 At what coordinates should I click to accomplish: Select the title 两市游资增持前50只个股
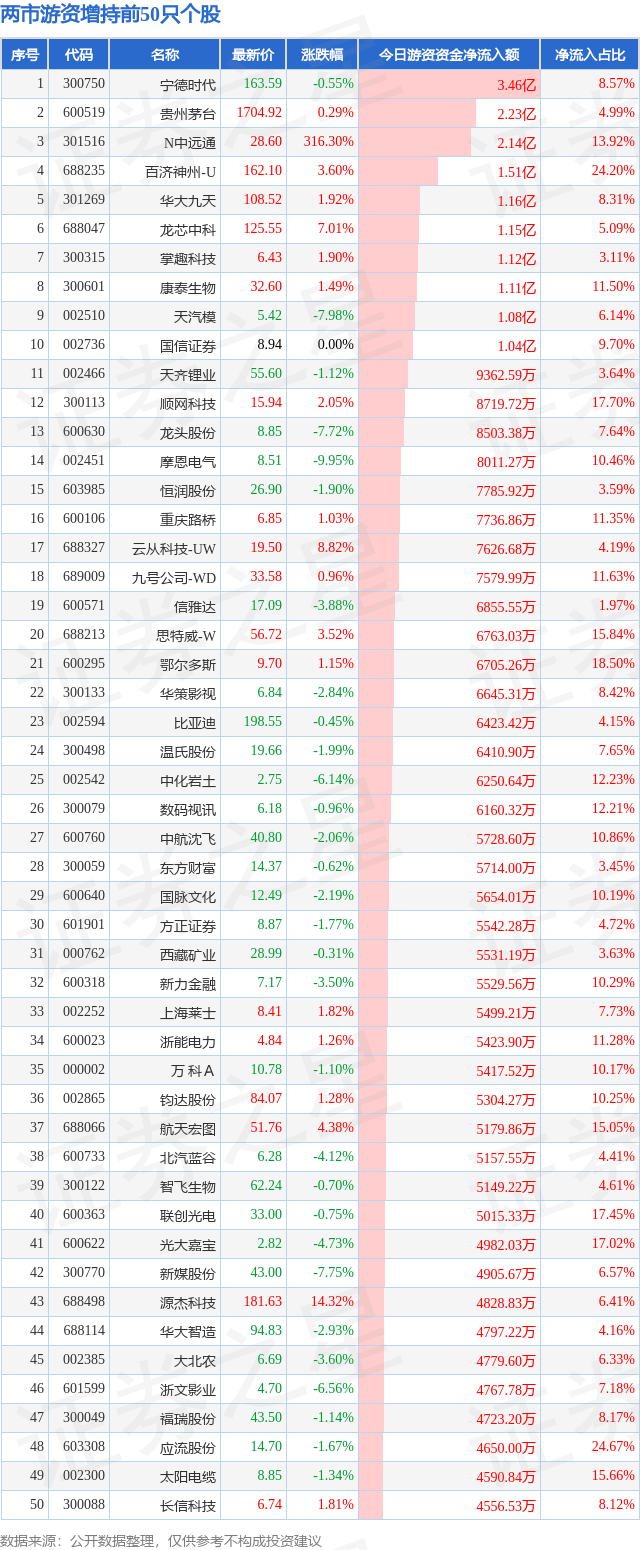(111, 15)
